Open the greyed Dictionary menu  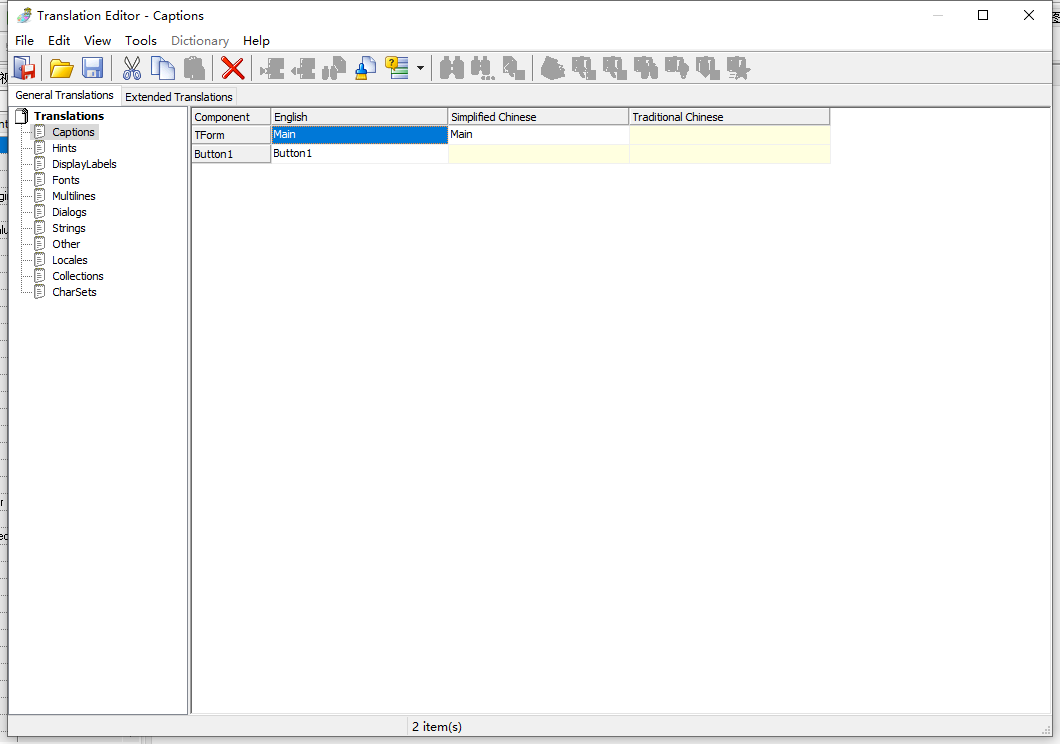point(200,41)
